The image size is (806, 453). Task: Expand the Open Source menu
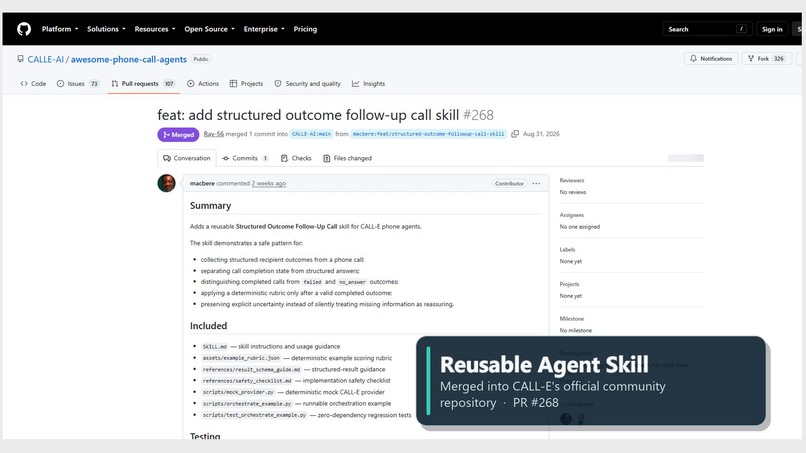209,29
